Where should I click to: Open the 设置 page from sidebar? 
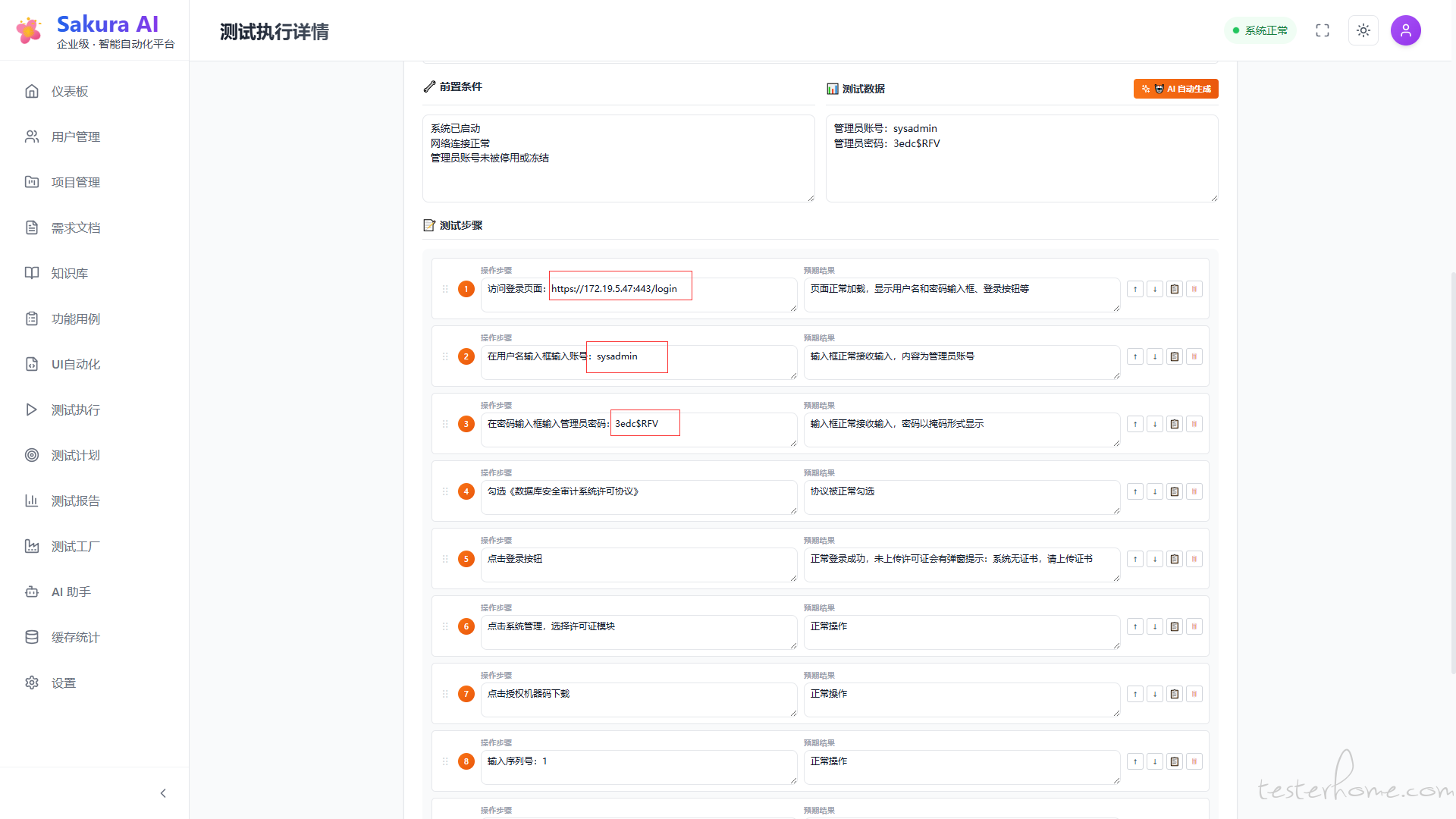coord(64,682)
